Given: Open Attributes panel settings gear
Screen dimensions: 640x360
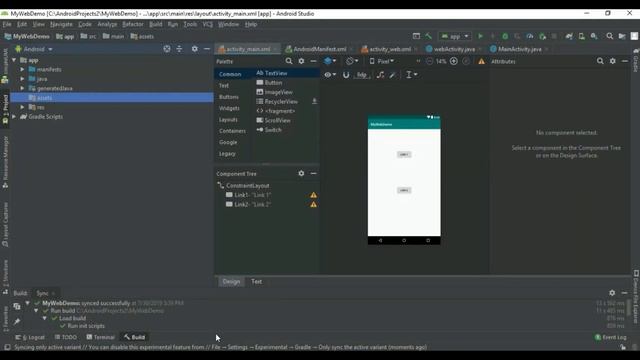Looking at the screenshot, I should click(x=613, y=61).
